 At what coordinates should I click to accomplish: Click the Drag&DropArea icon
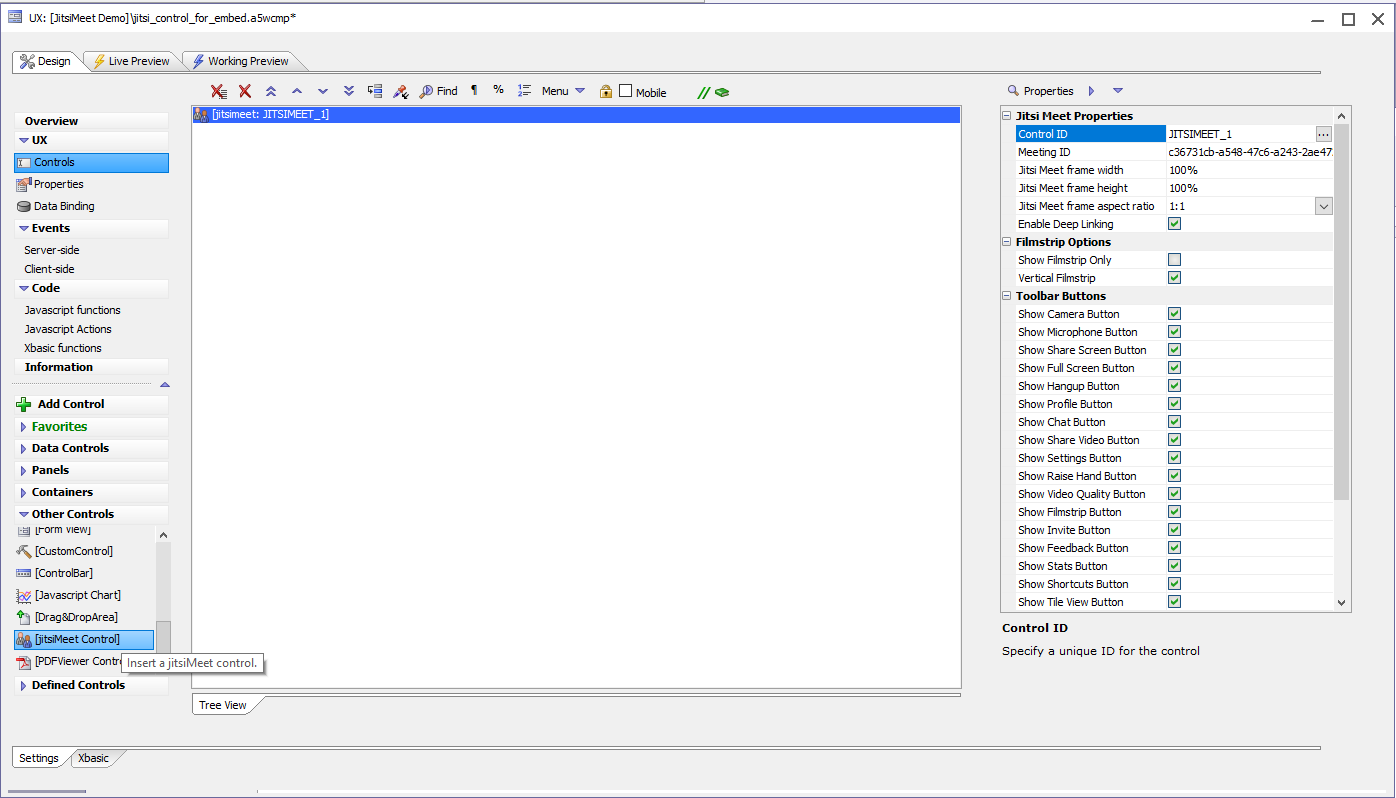click(x=25, y=617)
